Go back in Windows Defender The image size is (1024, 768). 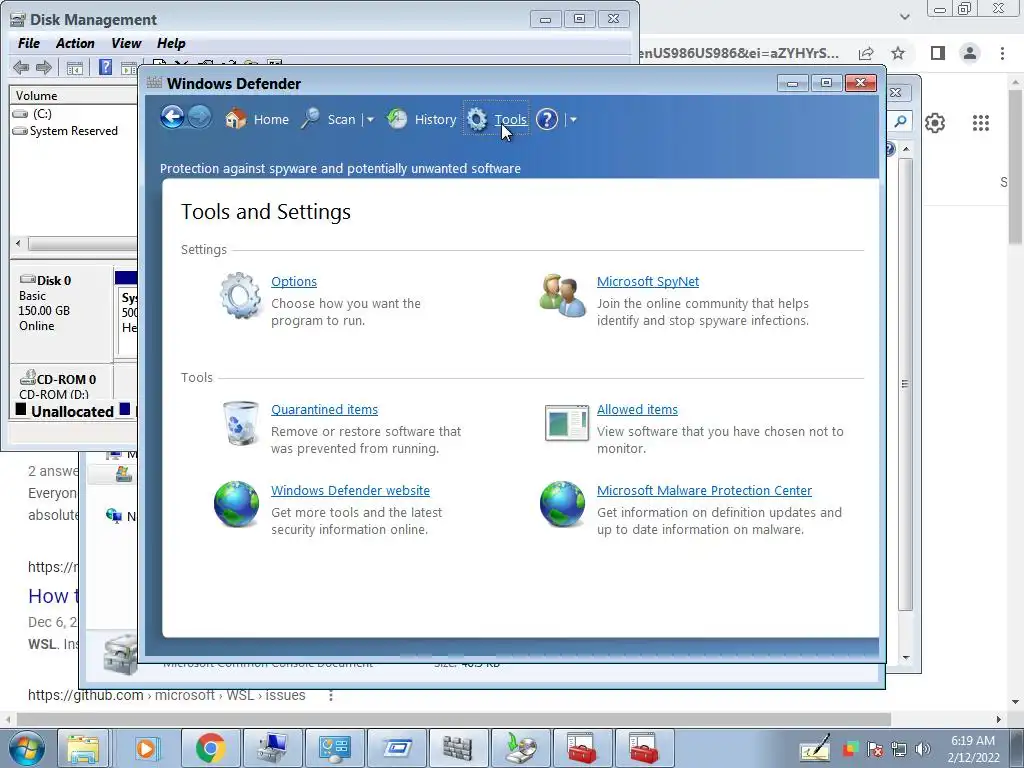(x=172, y=118)
